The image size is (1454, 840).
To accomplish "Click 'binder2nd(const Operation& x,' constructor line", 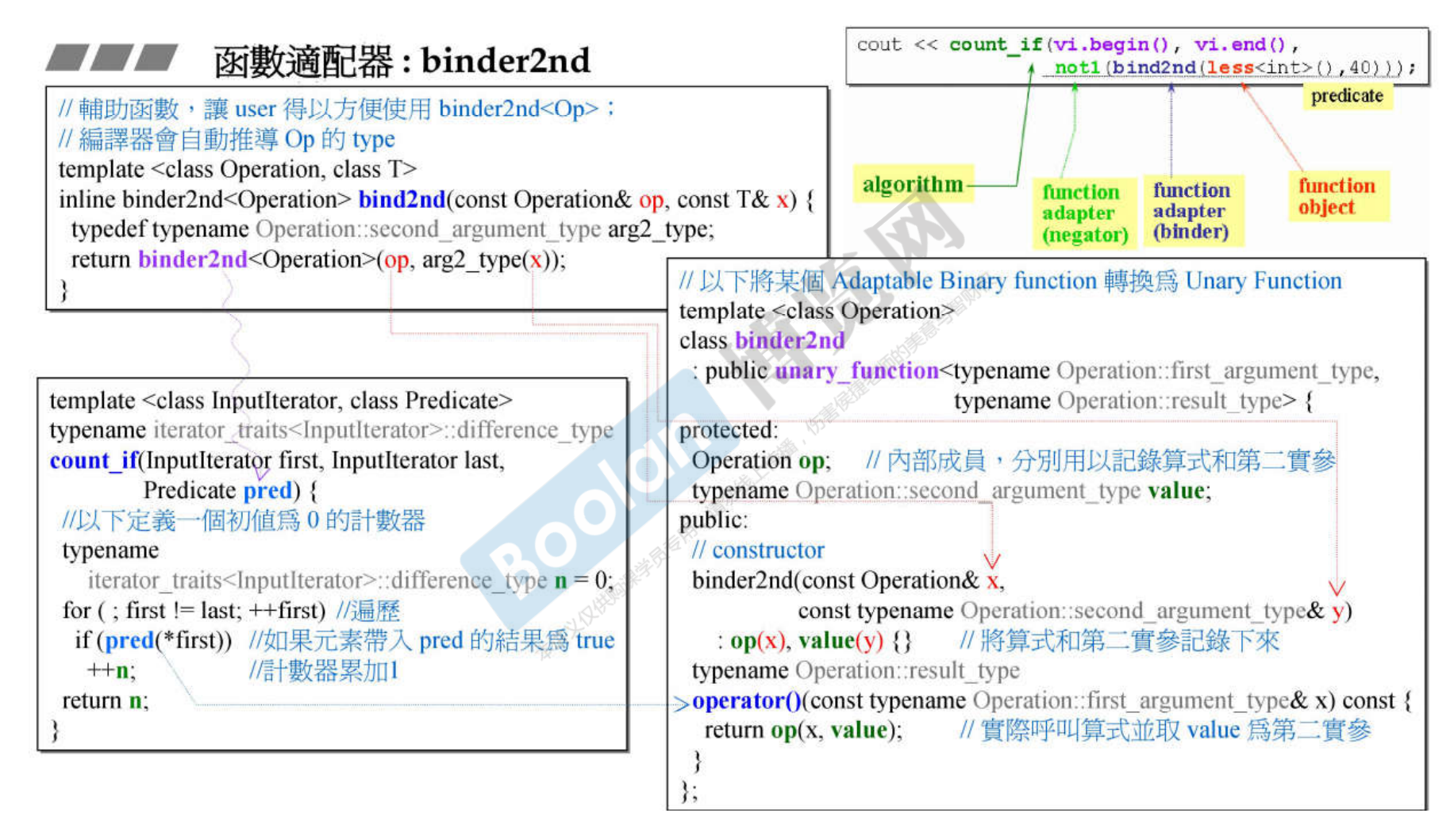I will tap(848, 581).
